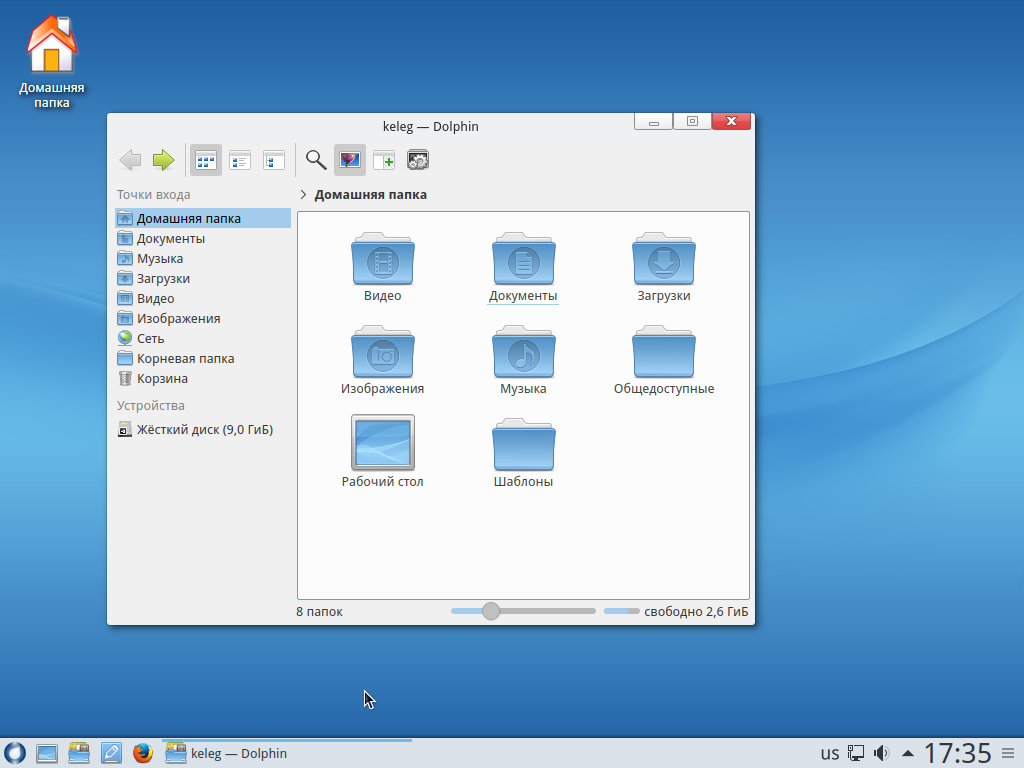Open the Control settings gear icon

click(418, 160)
